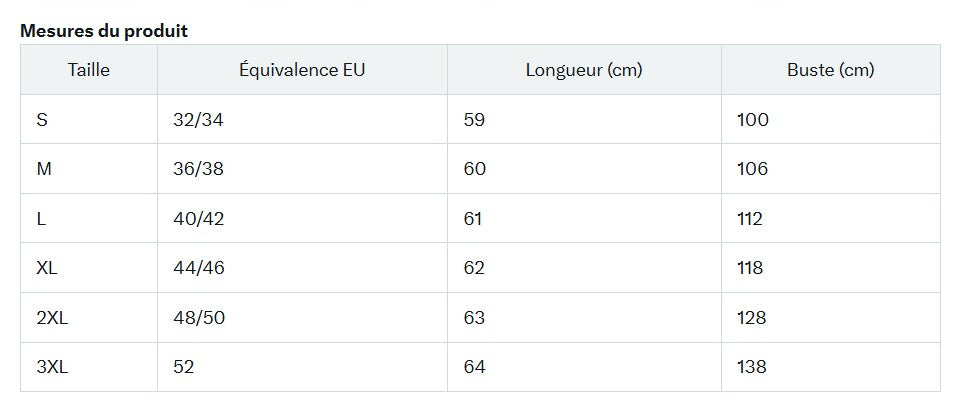Click the 32/34 EU equivalence cell
This screenshot has width=963, height=409.
(302, 119)
